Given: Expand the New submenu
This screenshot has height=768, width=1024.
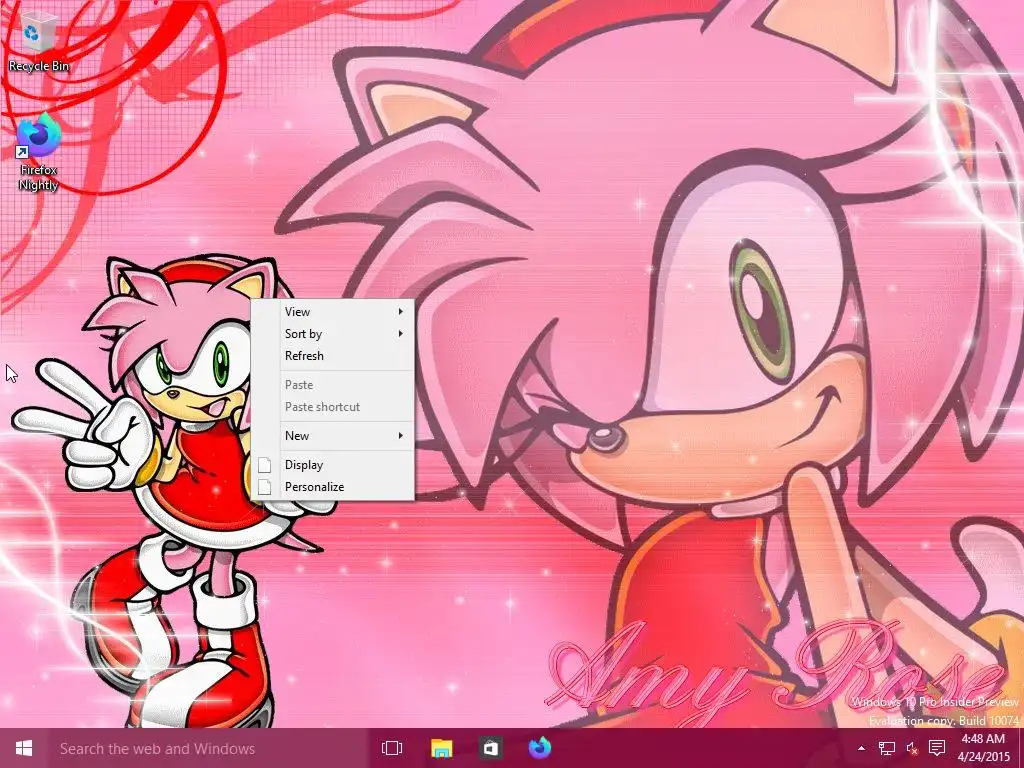Looking at the screenshot, I should coord(333,436).
